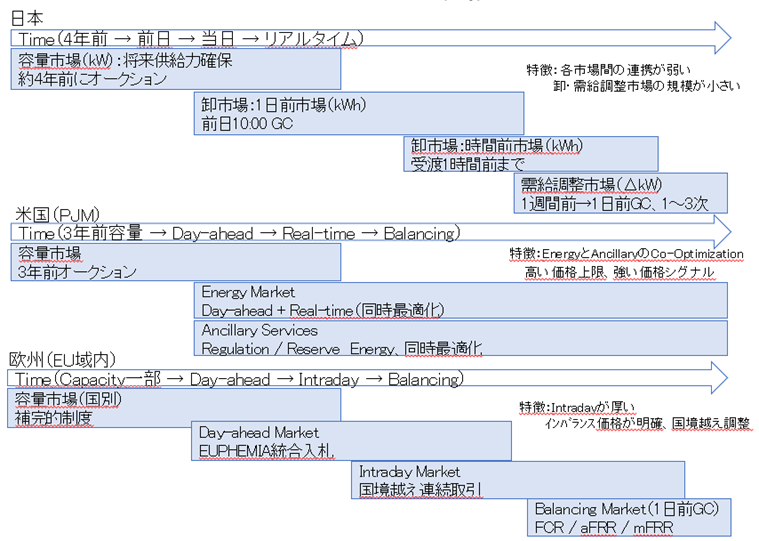Click the Intraday Market 国境越え box
The height and width of the screenshot is (541, 759).
pos(518,480)
